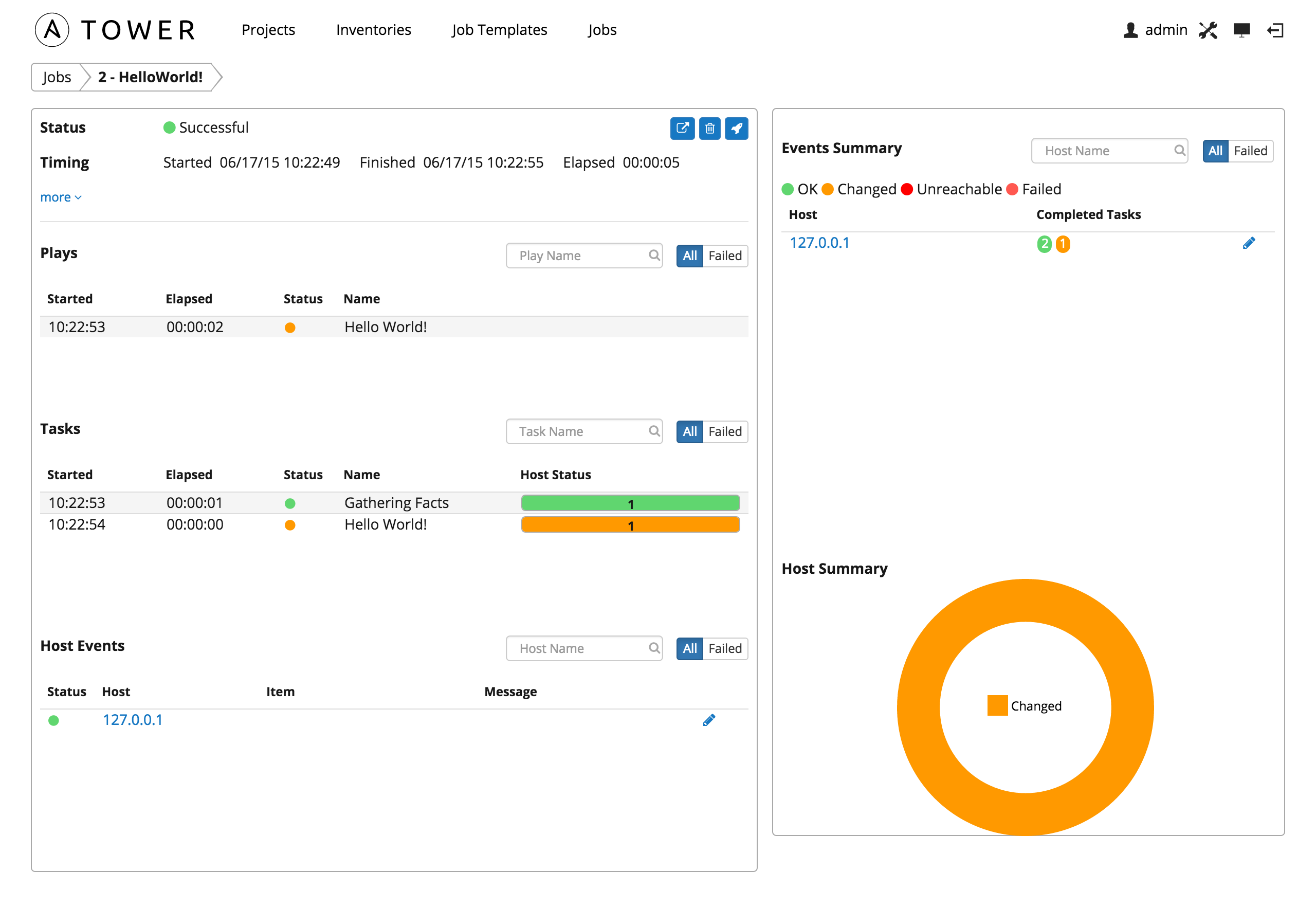Screen dimensions: 1316x908
Task: Select All filter in Host Events
Action: click(689, 648)
